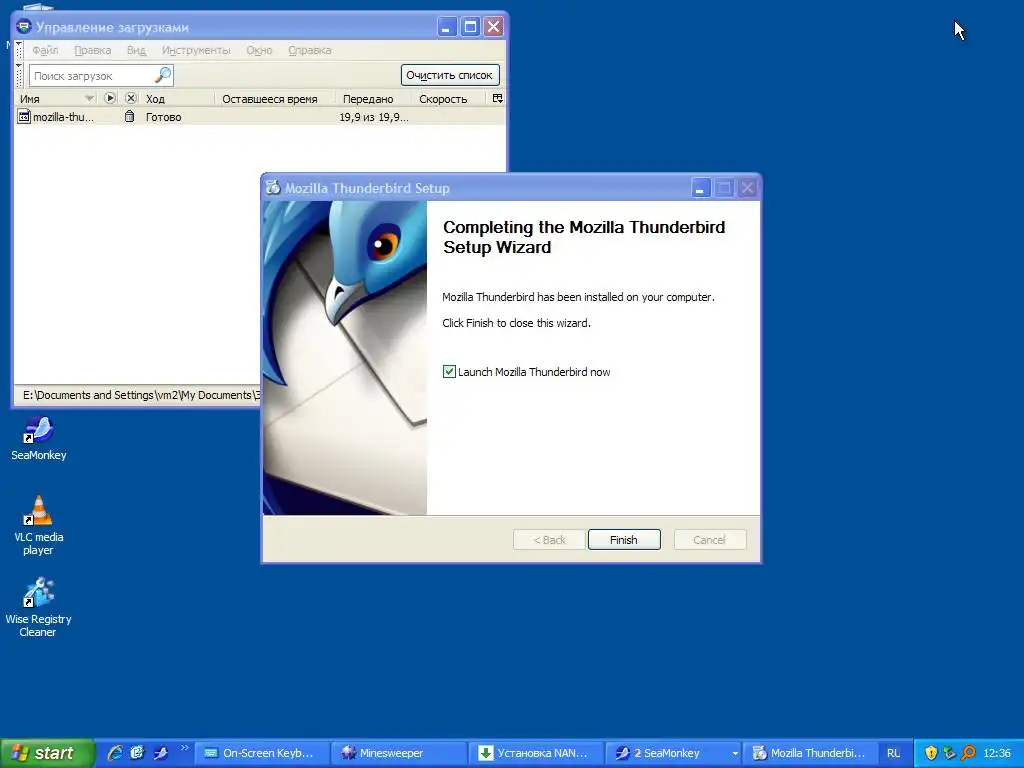Open the SeaMonkey desktop shortcut

(x=39, y=438)
